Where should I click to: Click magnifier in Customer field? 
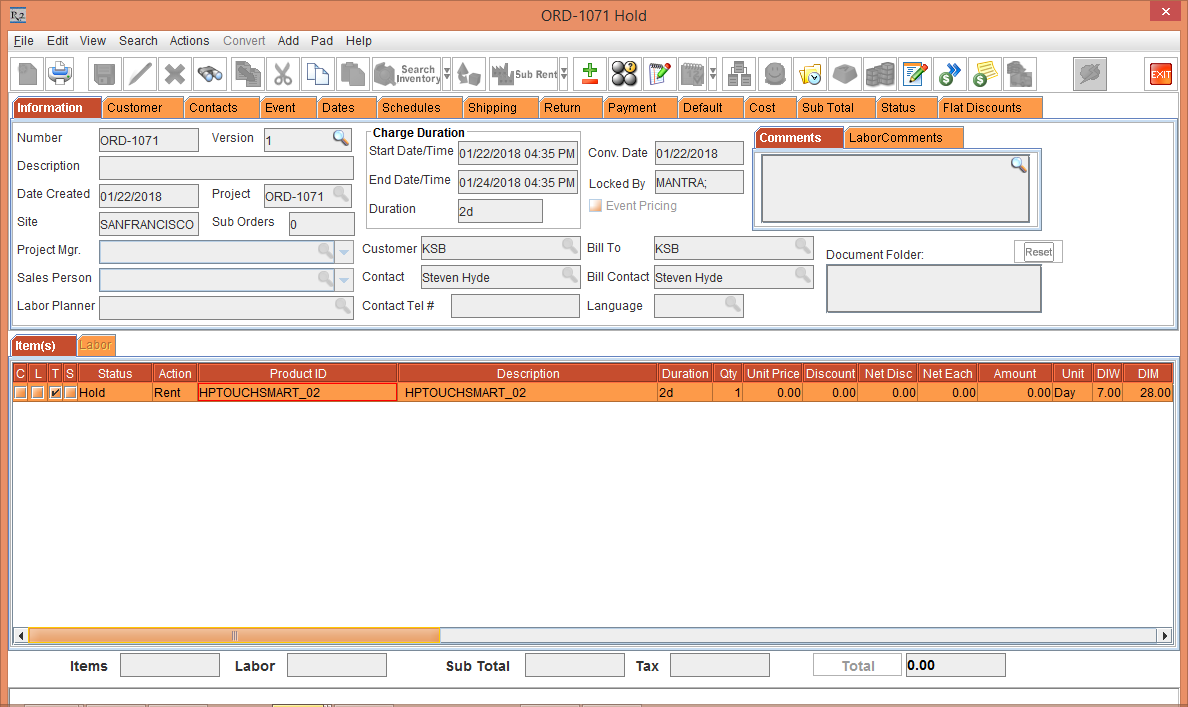pos(569,247)
